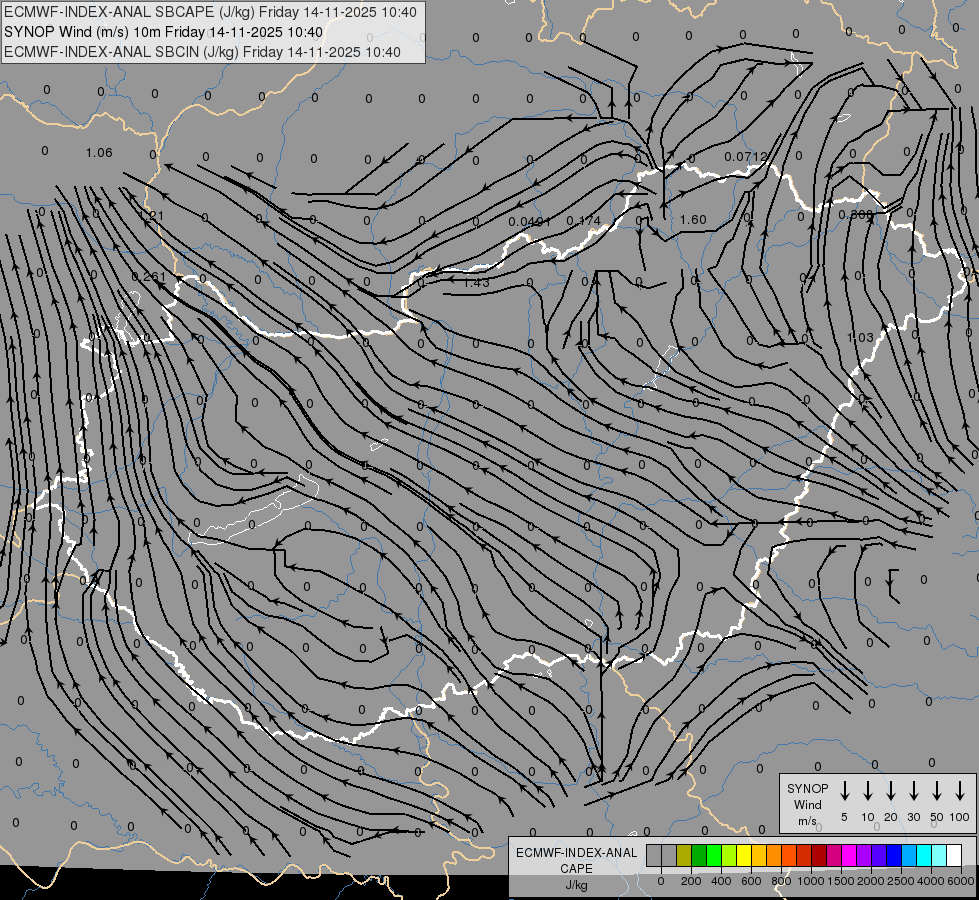Click the 0.0712 value on map
Image resolution: width=979 pixels, height=900 pixels.
[x=746, y=156]
